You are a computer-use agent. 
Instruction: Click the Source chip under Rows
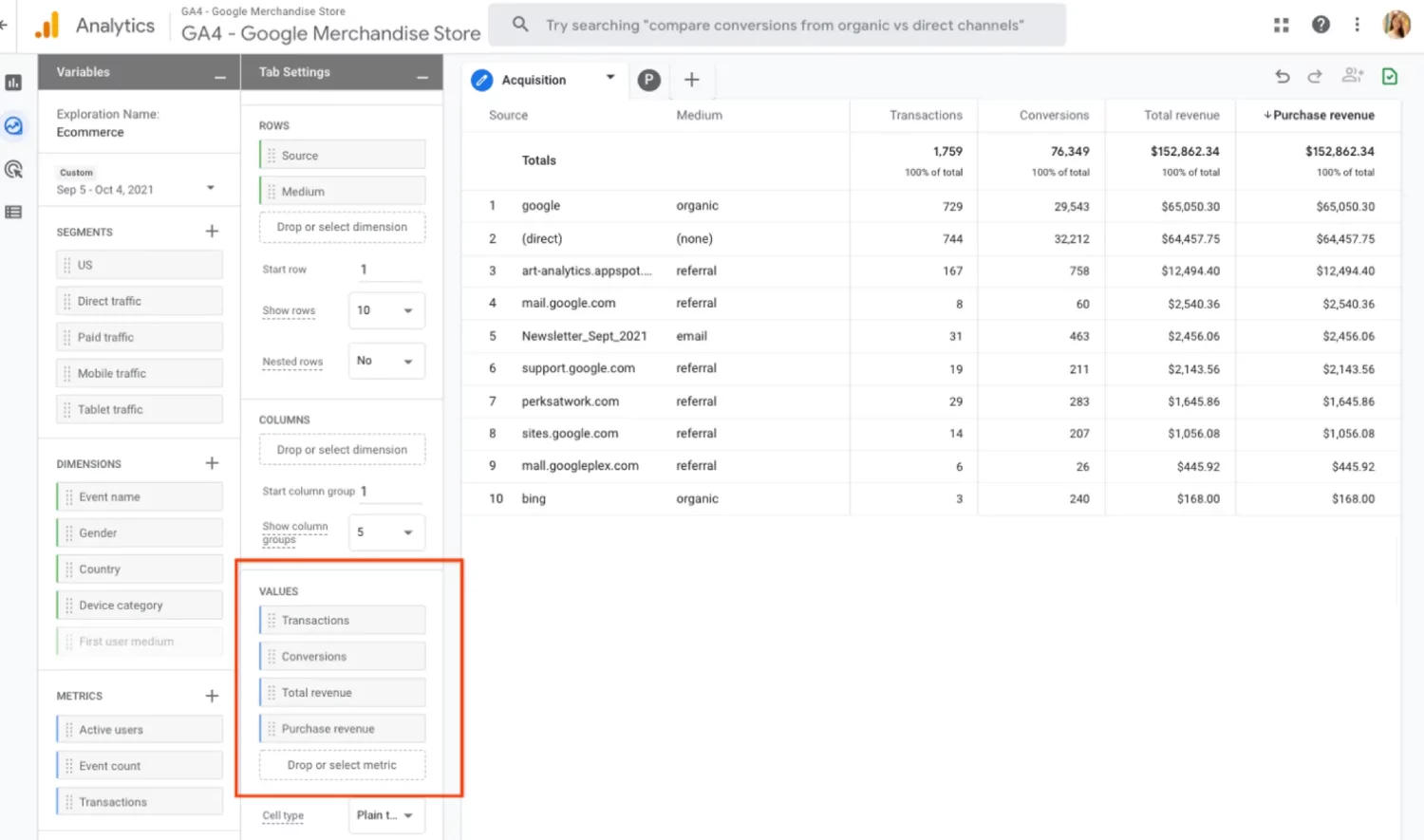[x=342, y=155]
